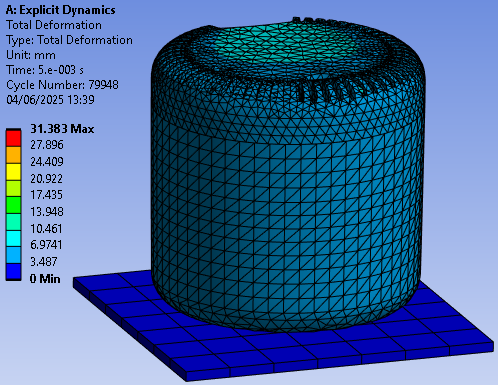The height and width of the screenshot is (385, 498).
Task: Click the yellow legend color band
Action: [13, 172]
